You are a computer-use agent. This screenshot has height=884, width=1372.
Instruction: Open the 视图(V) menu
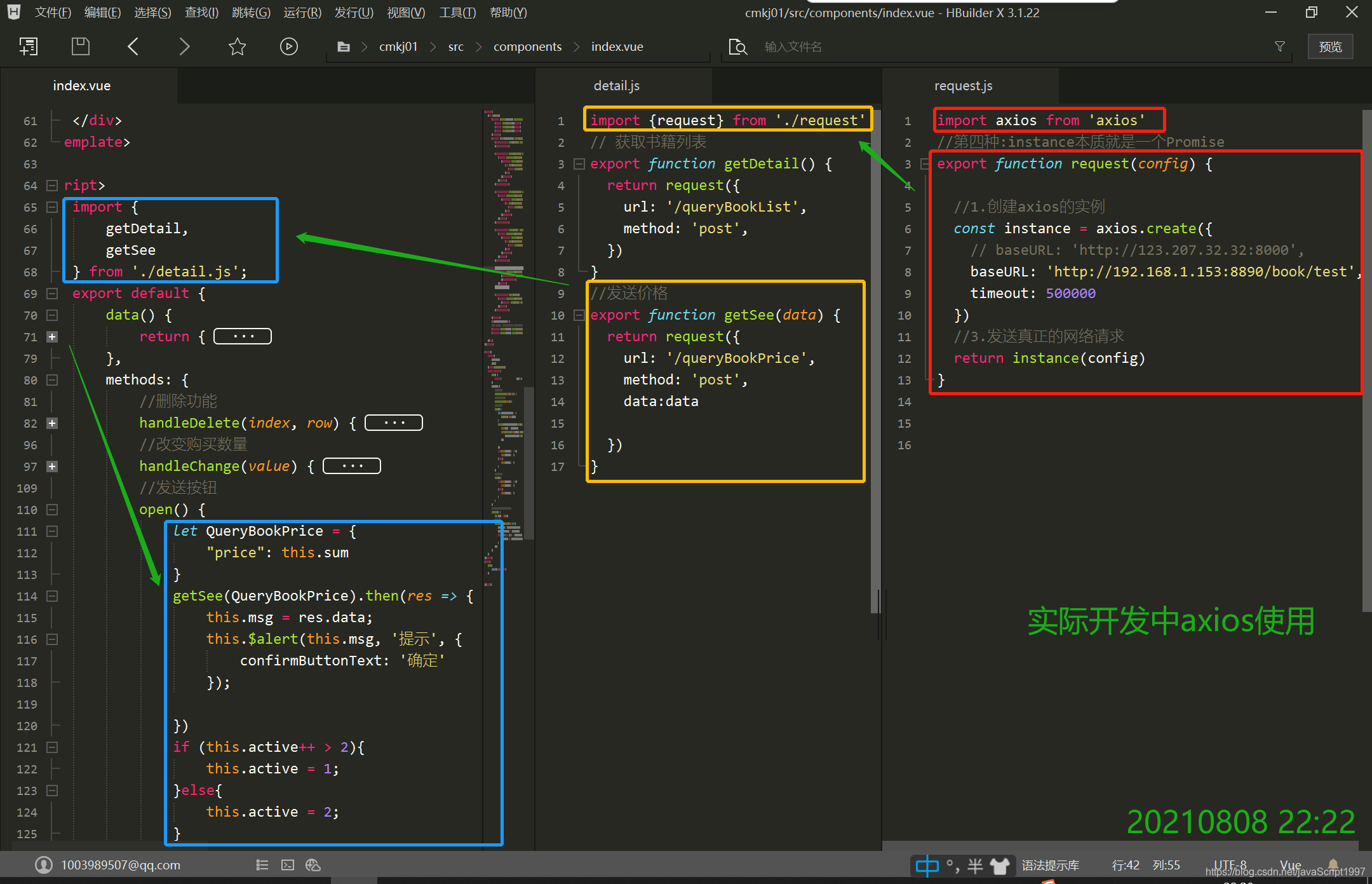tap(406, 13)
